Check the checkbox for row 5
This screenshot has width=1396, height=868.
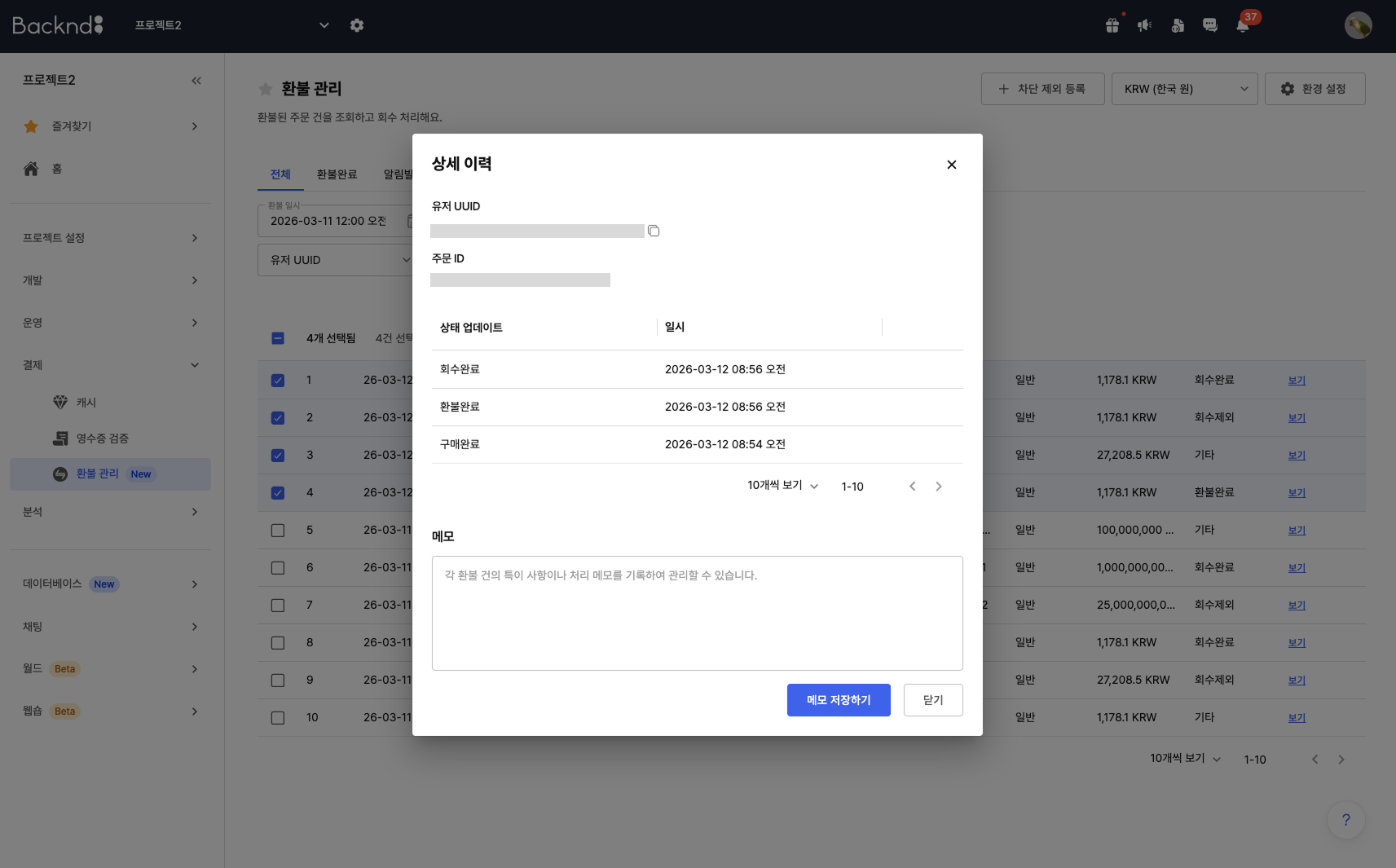278,530
